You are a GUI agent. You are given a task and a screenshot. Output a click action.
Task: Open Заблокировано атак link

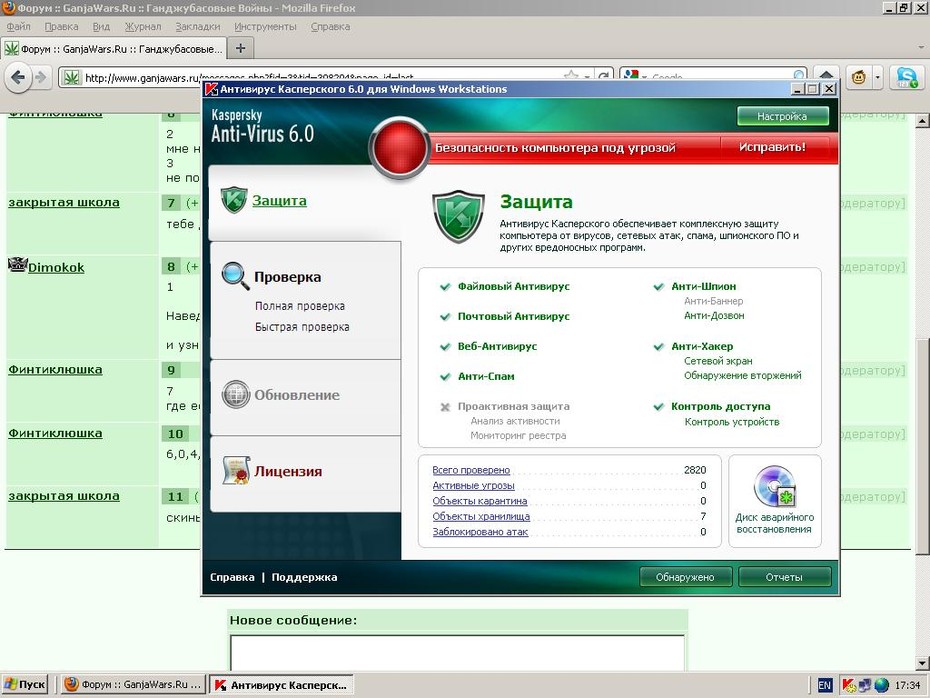(x=480, y=531)
